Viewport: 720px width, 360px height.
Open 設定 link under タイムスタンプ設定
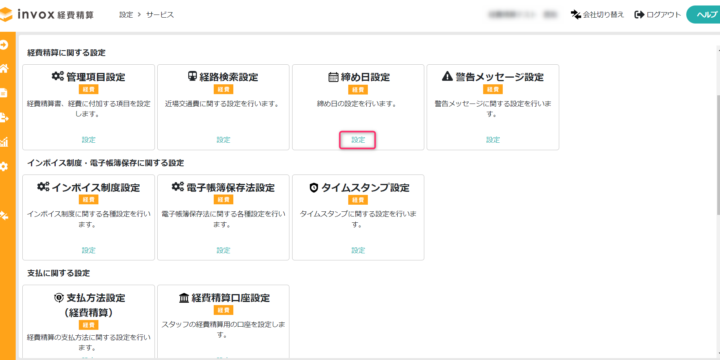point(358,251)
